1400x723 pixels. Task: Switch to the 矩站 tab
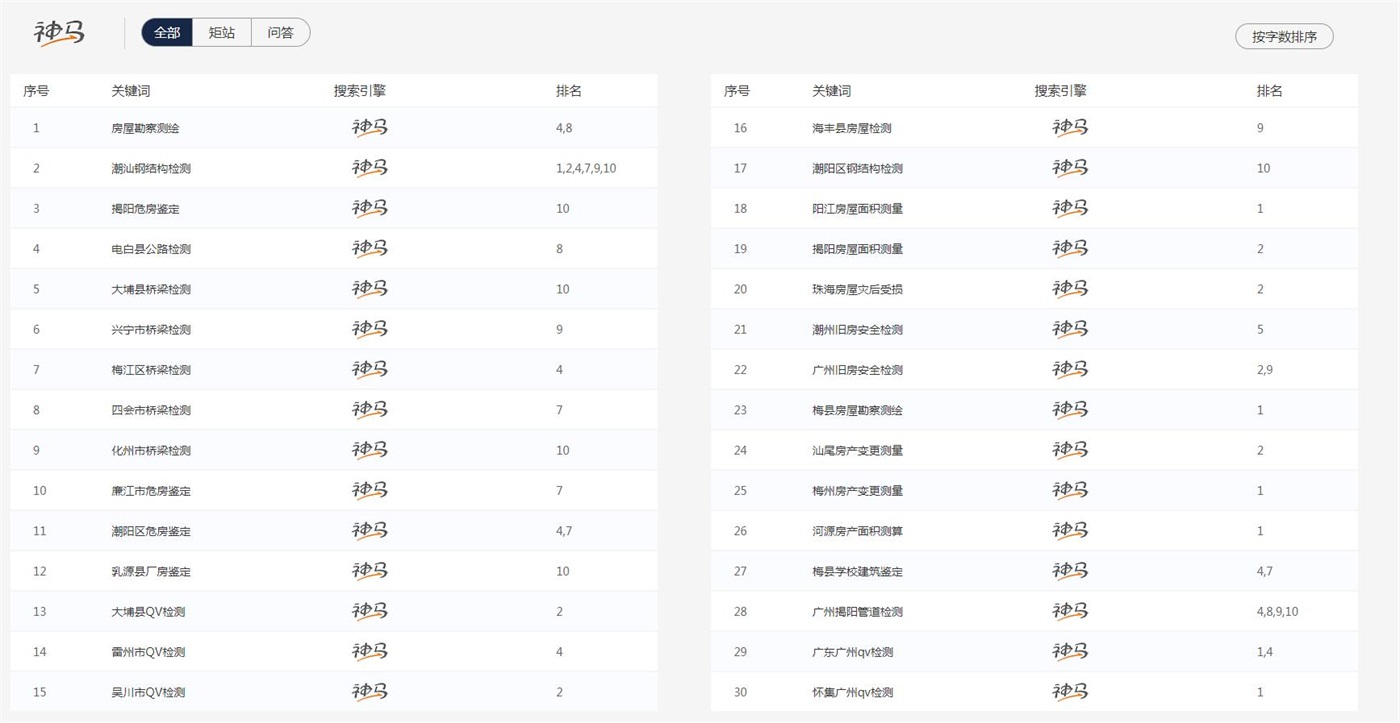point(222,33)
